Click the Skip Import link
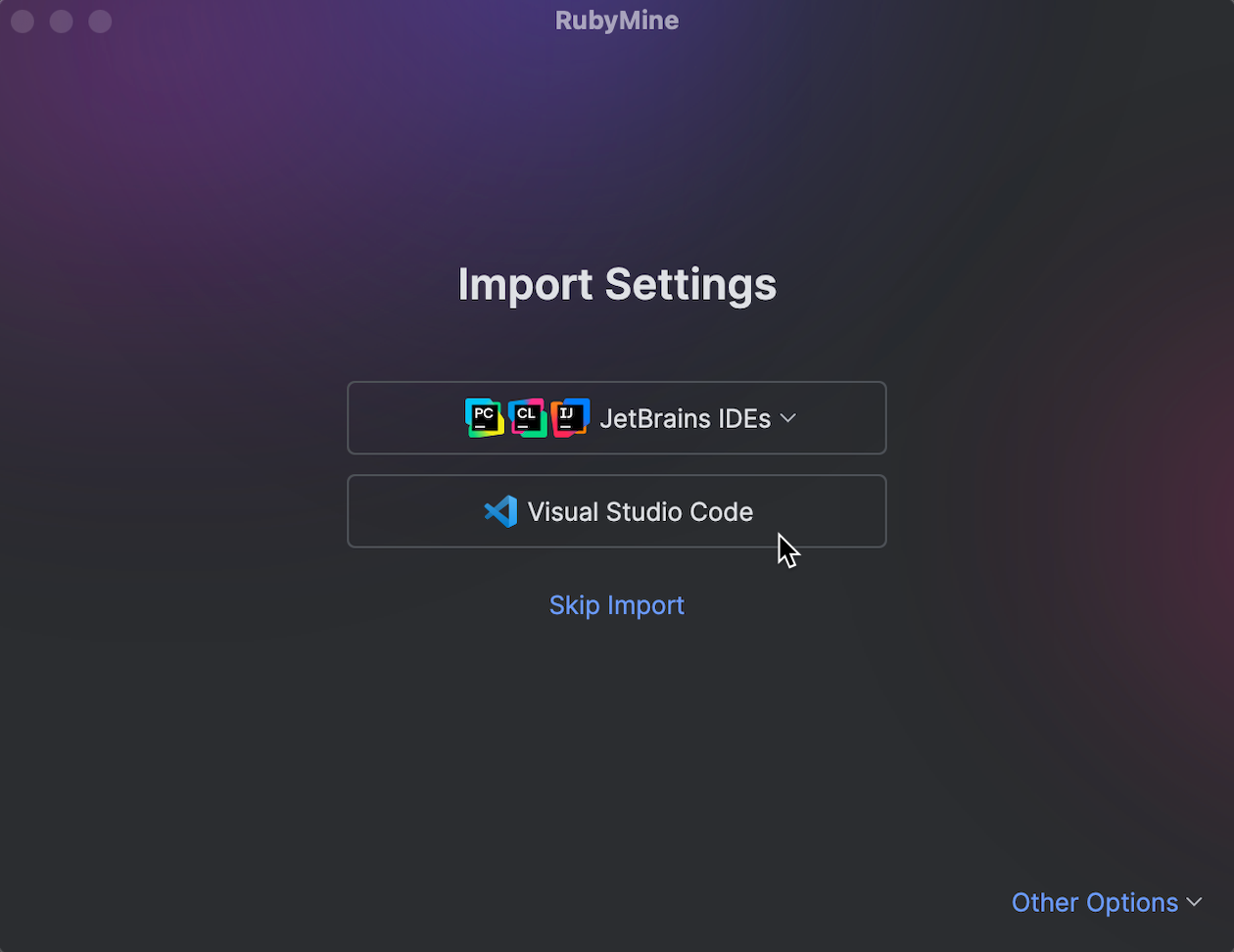The height and width of the screenshot is (952, 1234). [x=617, y=604]
